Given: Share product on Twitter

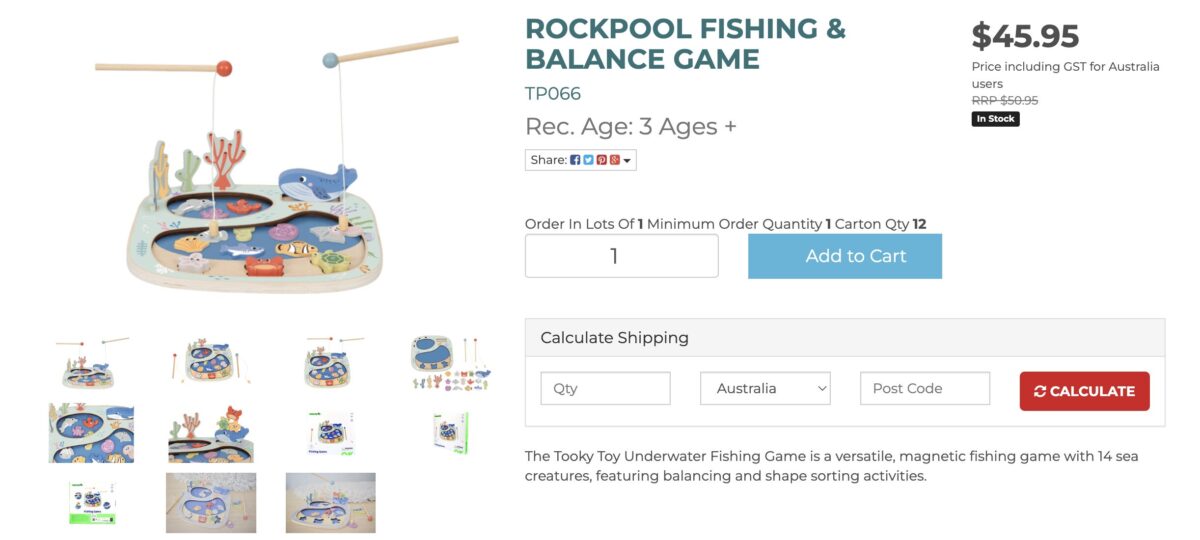Looking at the screenshot, I should click(588, 160).
